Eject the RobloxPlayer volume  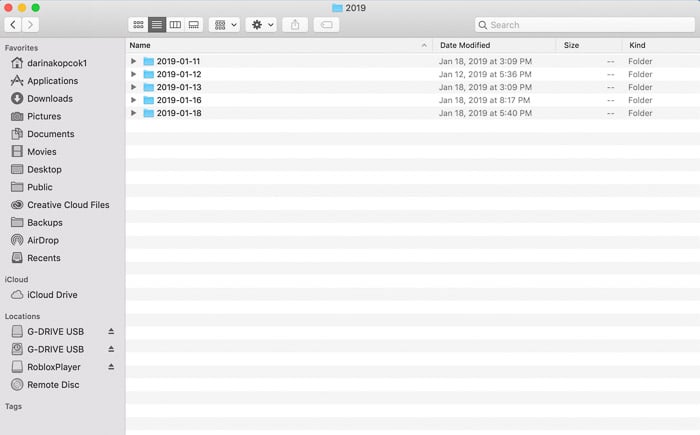111,367
